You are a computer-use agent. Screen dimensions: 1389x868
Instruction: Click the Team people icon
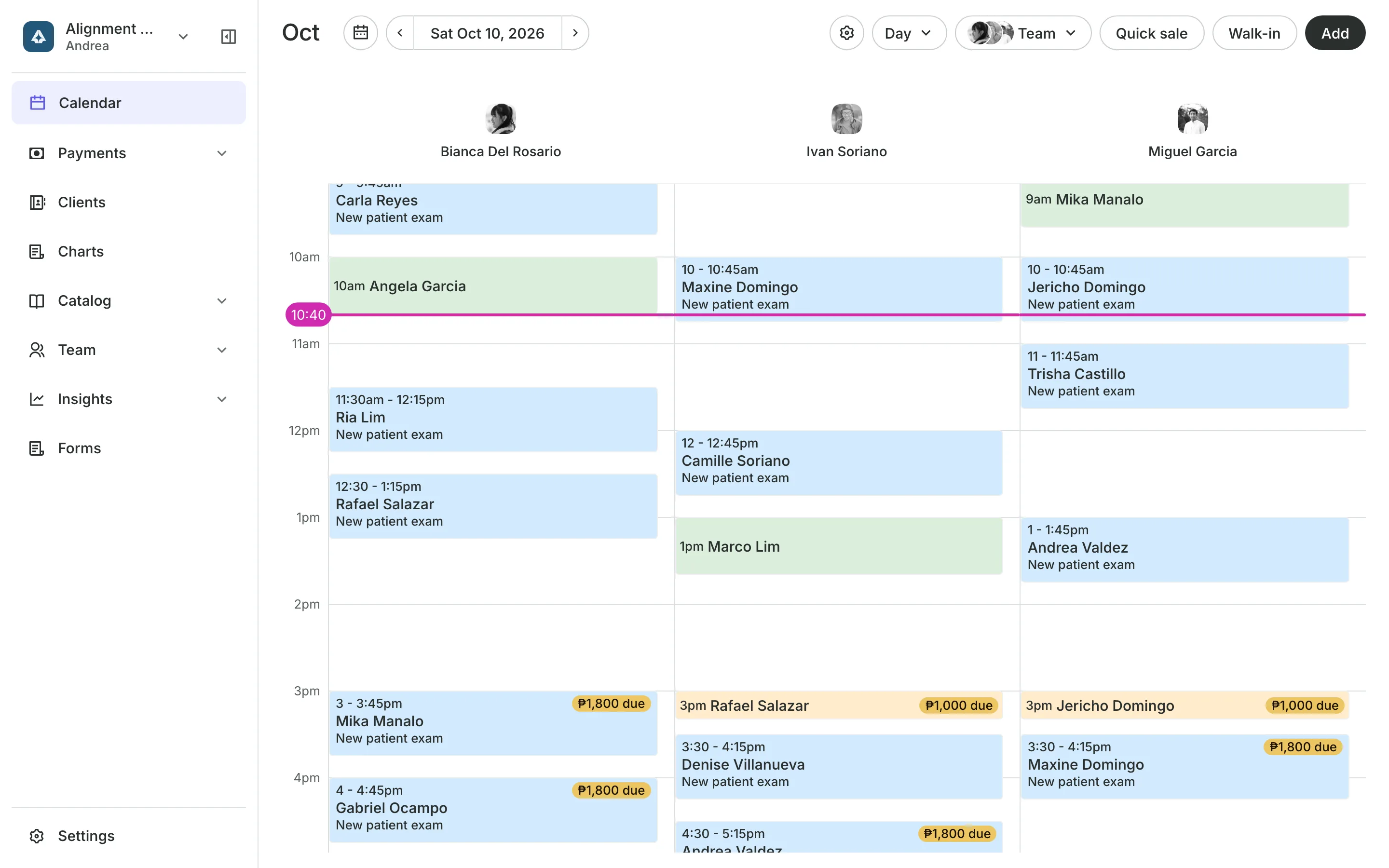37,350
